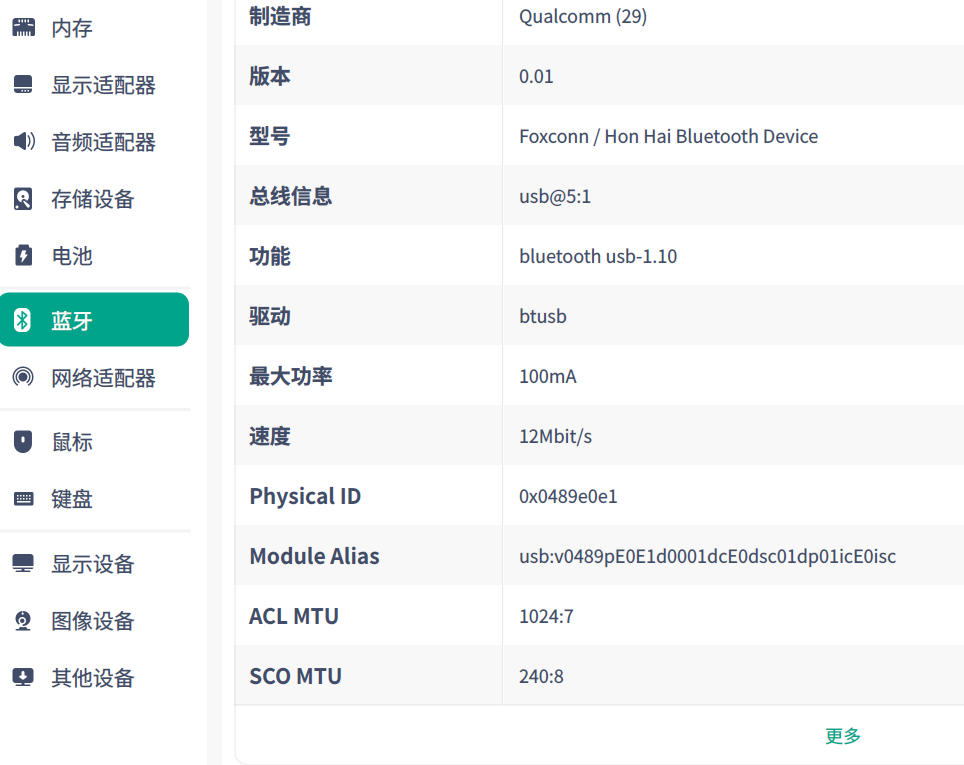The width and height of the screenshot is (964, 765).
Task: Select 网络适配器 in the sidebar
Action: 103,378
